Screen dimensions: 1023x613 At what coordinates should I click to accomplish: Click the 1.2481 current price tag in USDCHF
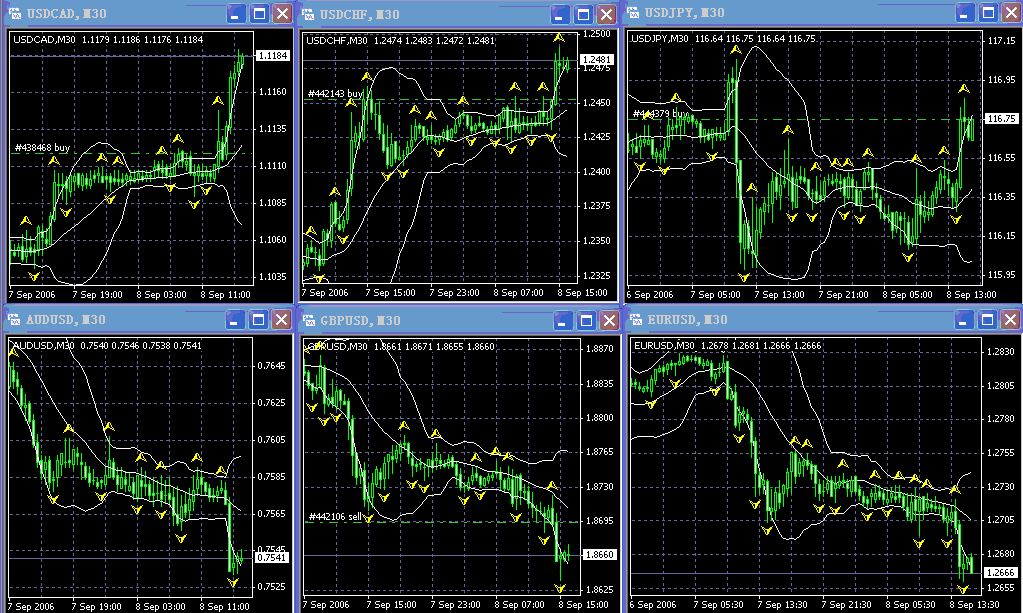[596, 59]
